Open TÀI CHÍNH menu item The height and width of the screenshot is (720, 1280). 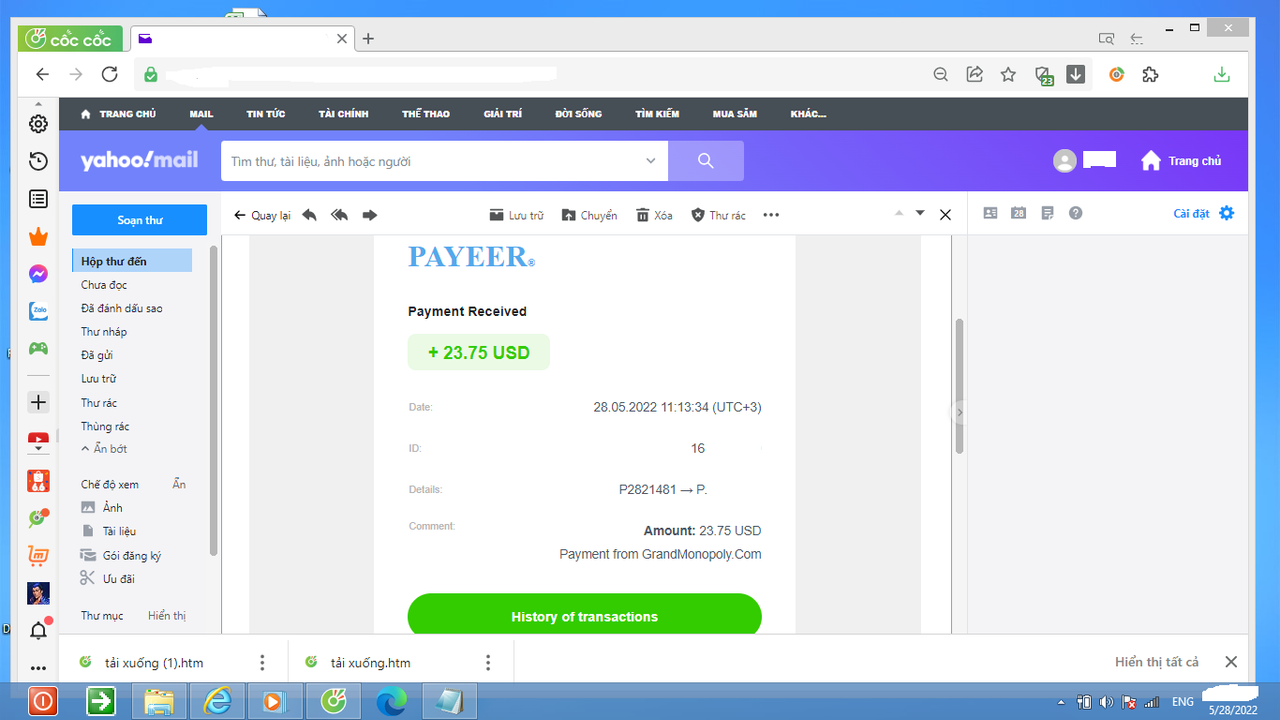pyautogui.click(x=344, y=114)
